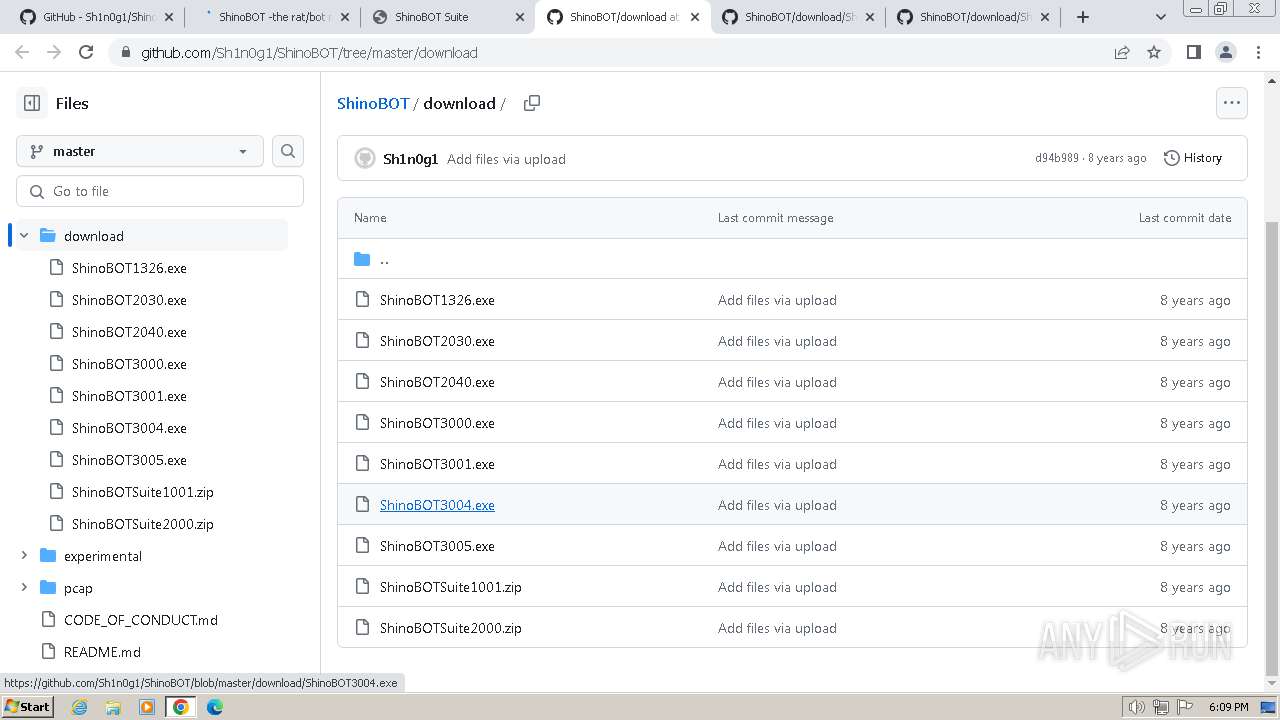The height and width of the screenshot is (720, 1280).
Task: Expand the experimental folder in tree
Action: [x=24, y=556]
